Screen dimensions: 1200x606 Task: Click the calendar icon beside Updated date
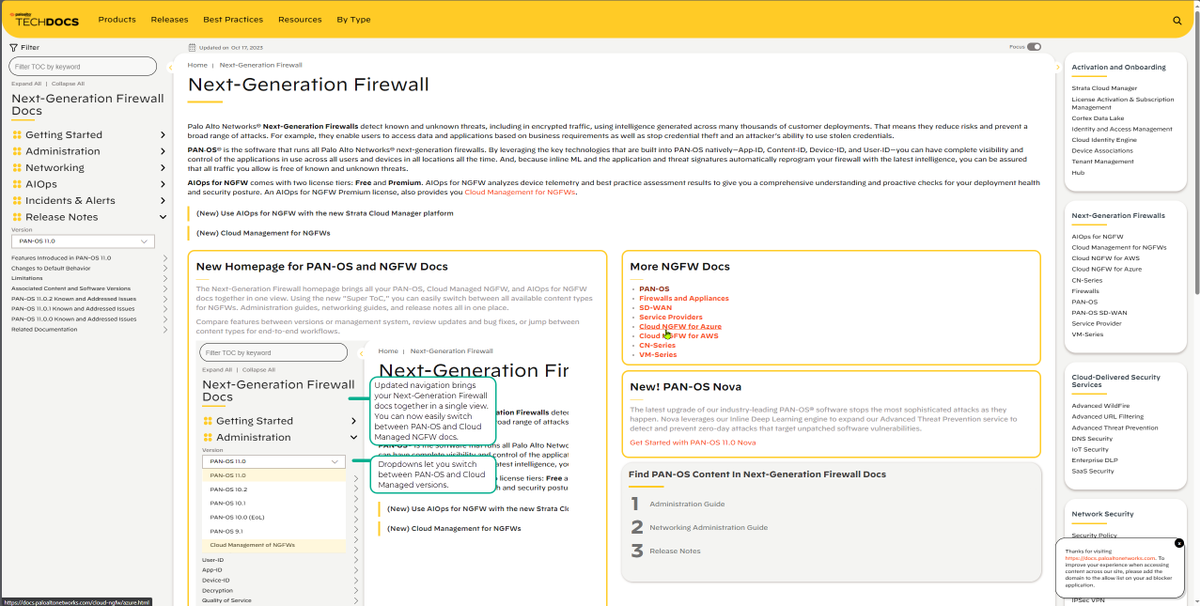[x=192, y=47]
